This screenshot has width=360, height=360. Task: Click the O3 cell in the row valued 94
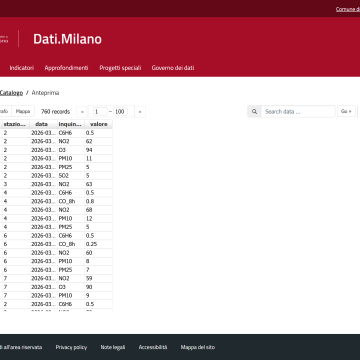[71, 150]
